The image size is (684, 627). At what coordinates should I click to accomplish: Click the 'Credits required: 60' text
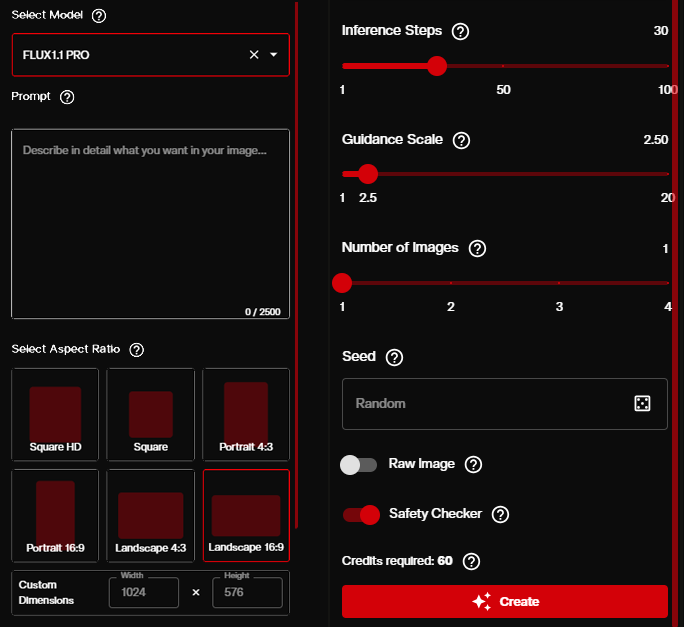click(397, 561)
